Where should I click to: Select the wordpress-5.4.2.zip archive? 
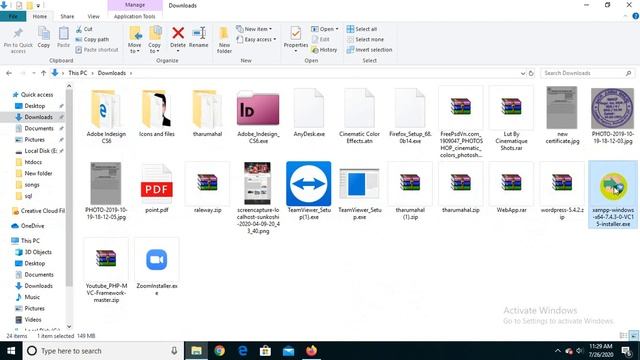pos(562,191)
